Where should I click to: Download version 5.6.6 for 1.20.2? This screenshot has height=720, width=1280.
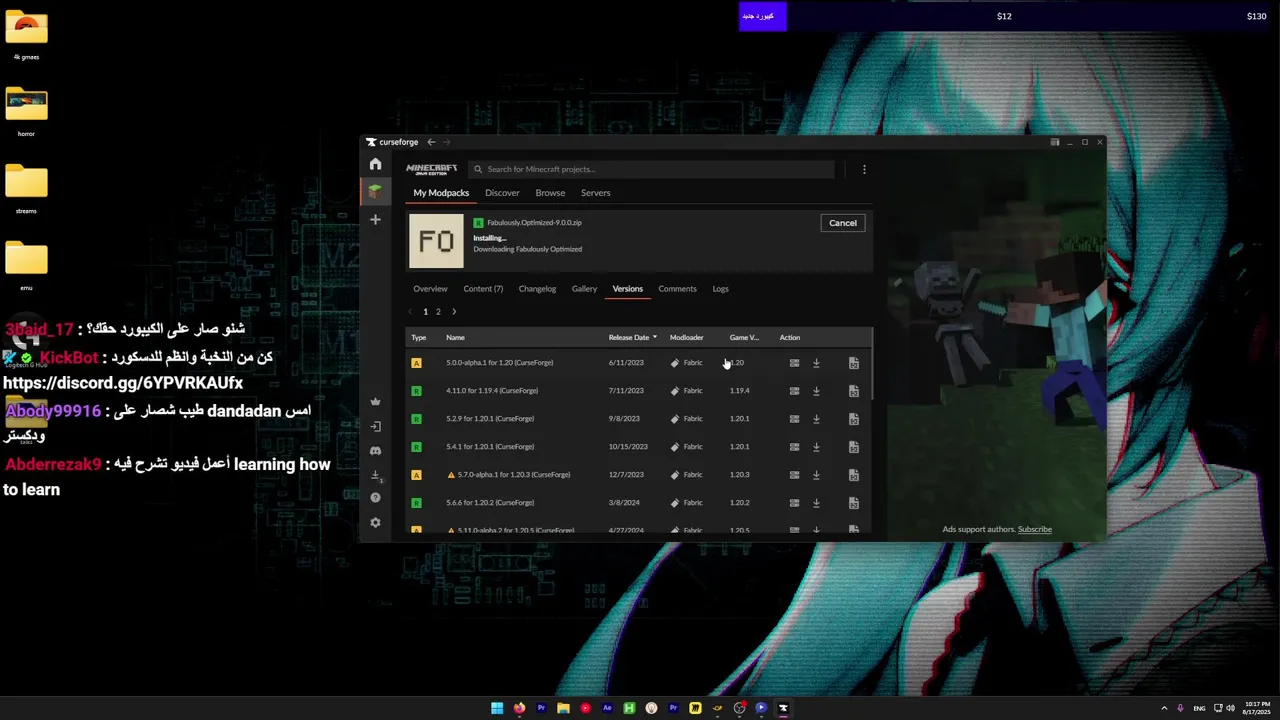[x=816, y=503]
